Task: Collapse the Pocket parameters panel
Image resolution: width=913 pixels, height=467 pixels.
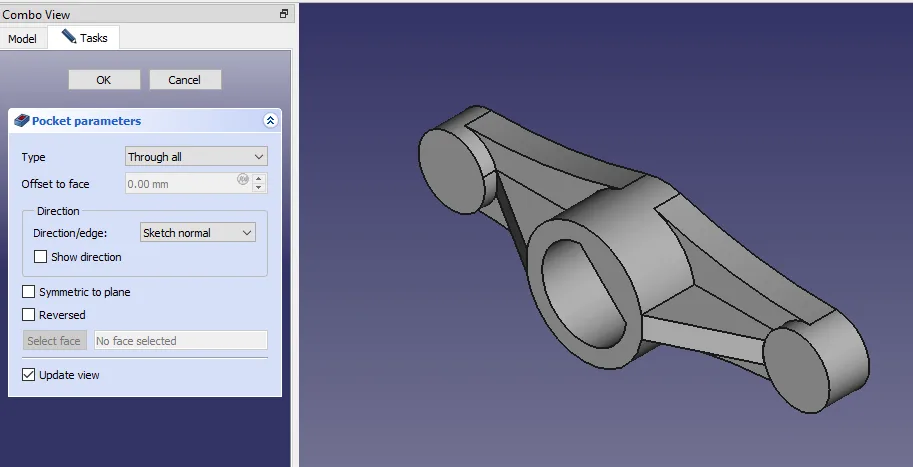Action: [270, 121]
